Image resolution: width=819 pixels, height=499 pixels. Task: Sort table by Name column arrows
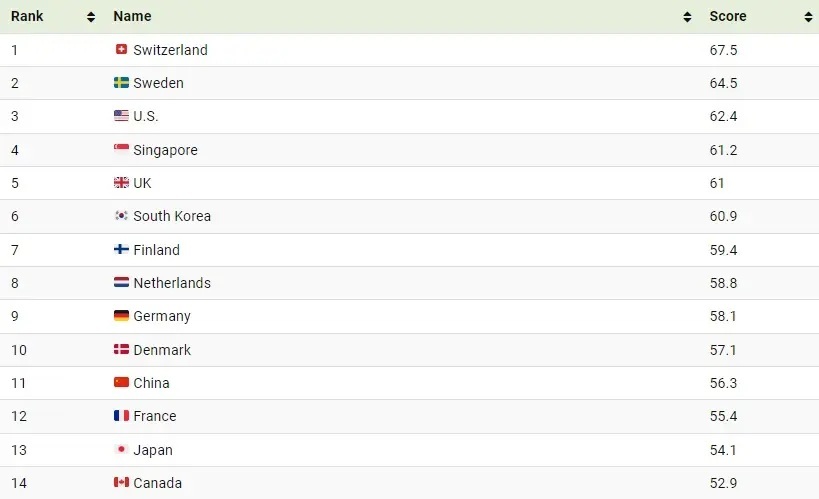(x=687, y=17)
